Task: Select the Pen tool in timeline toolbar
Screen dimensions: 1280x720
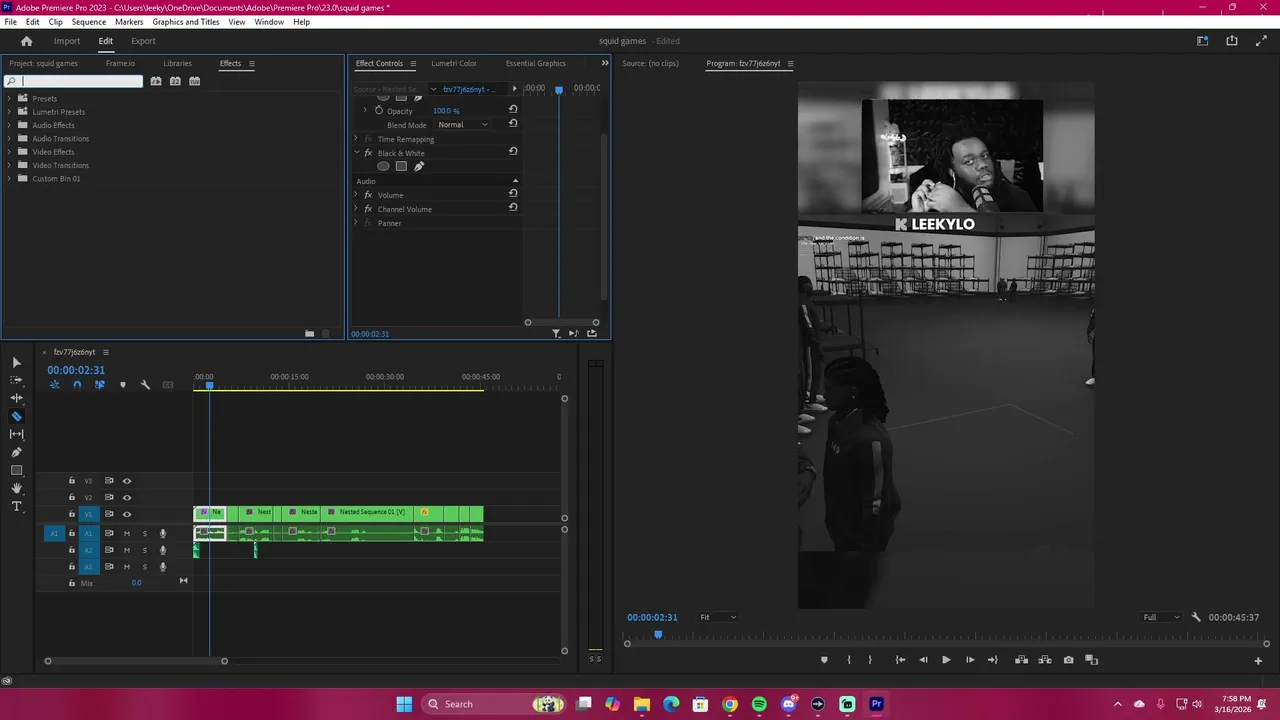Action: coord(16,452)
